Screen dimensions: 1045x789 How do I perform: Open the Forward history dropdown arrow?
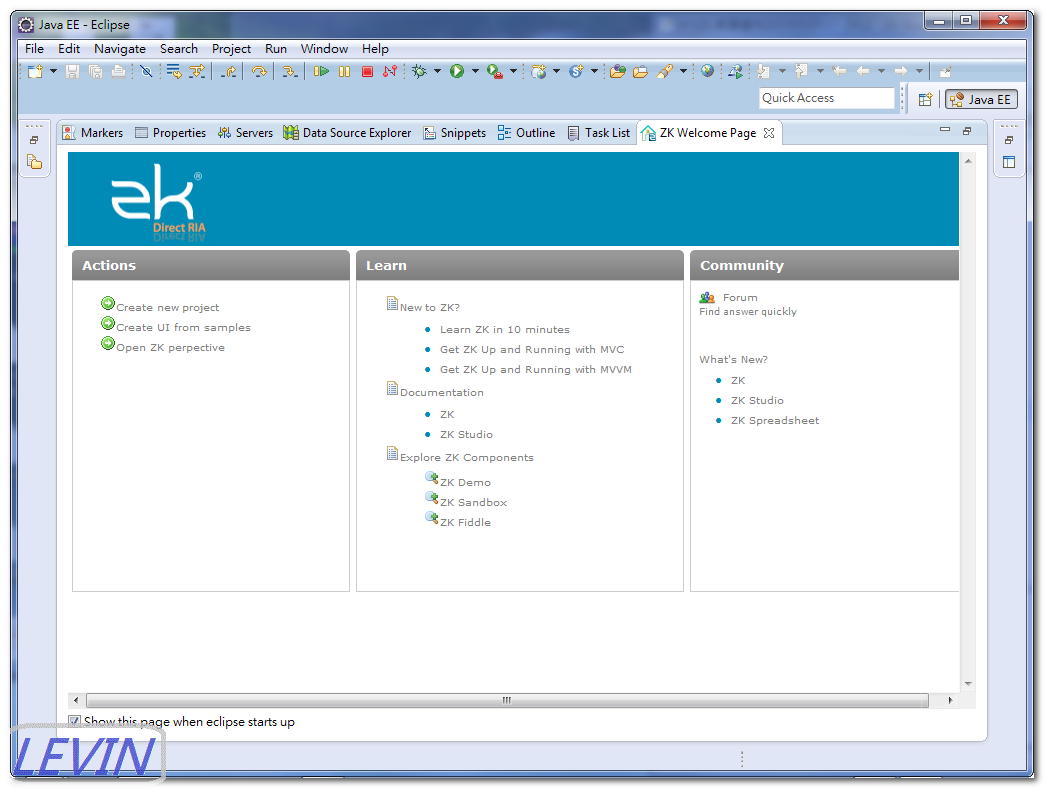pyautogui.click(x=919, y=71)
